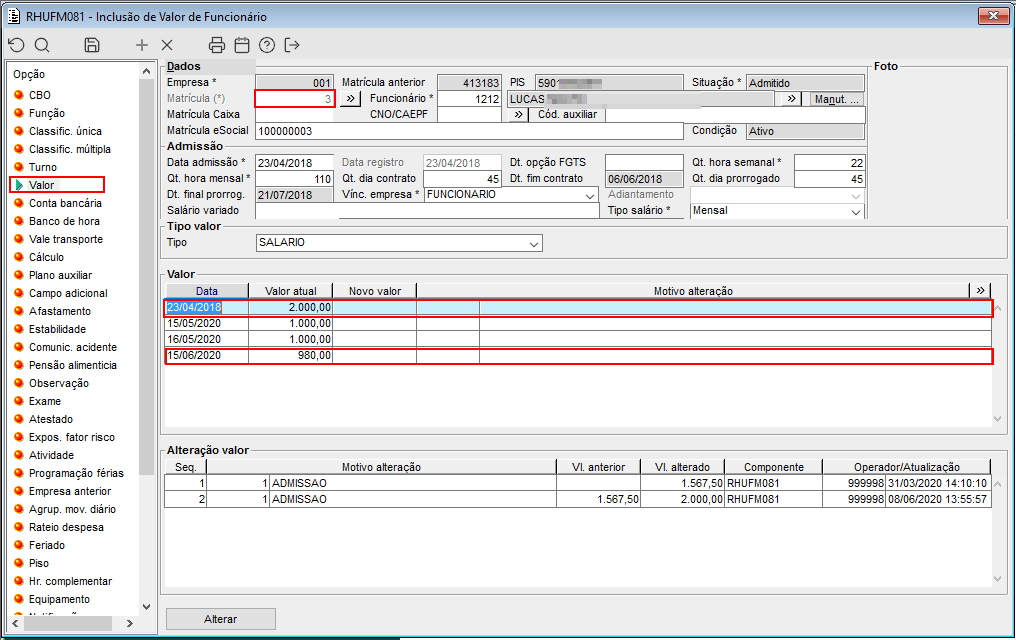This screenshot has height=640, width=1016.
Task: Click the exit door toolbar icon
Action: 292,45
